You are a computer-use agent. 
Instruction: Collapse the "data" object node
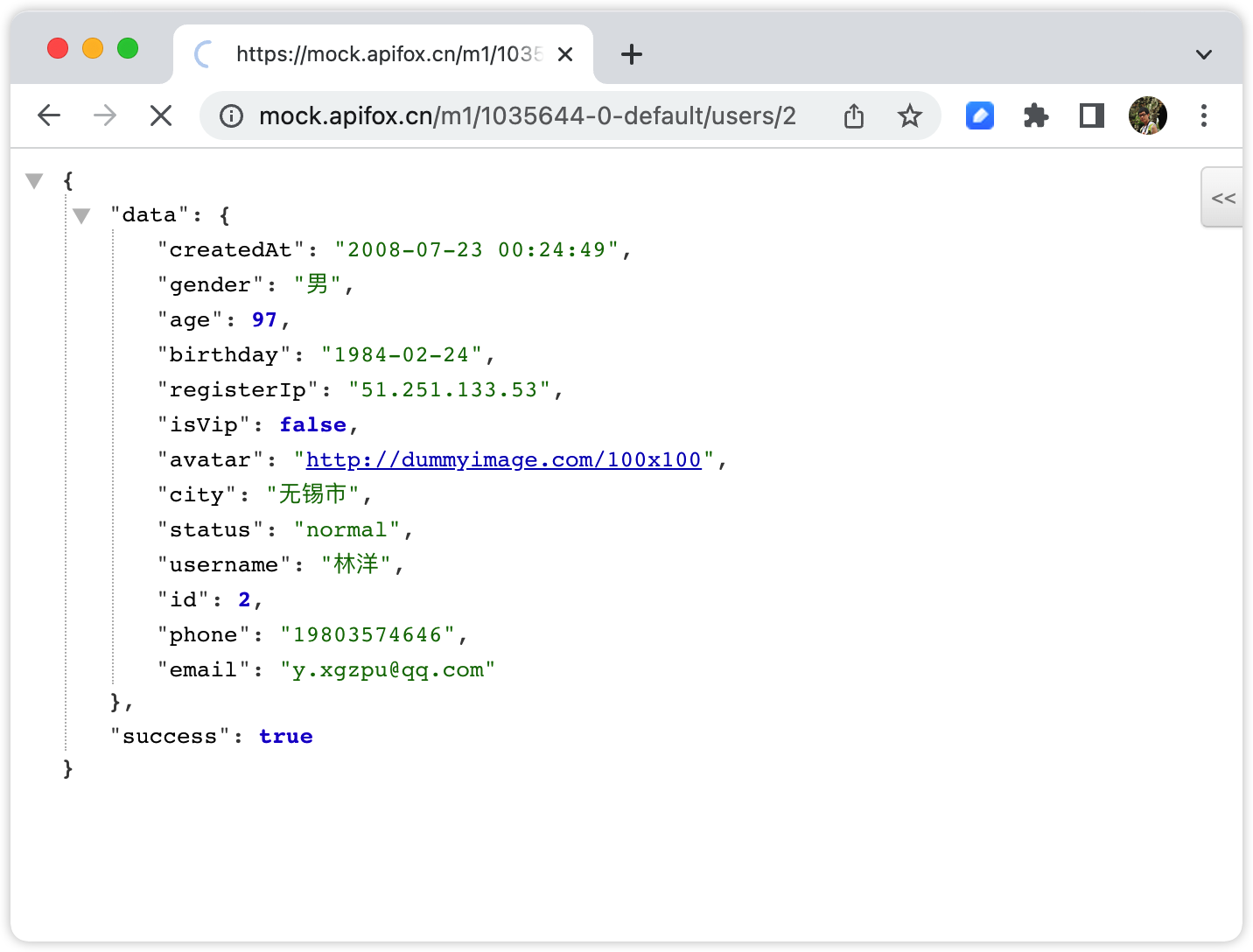pos(81,216)
